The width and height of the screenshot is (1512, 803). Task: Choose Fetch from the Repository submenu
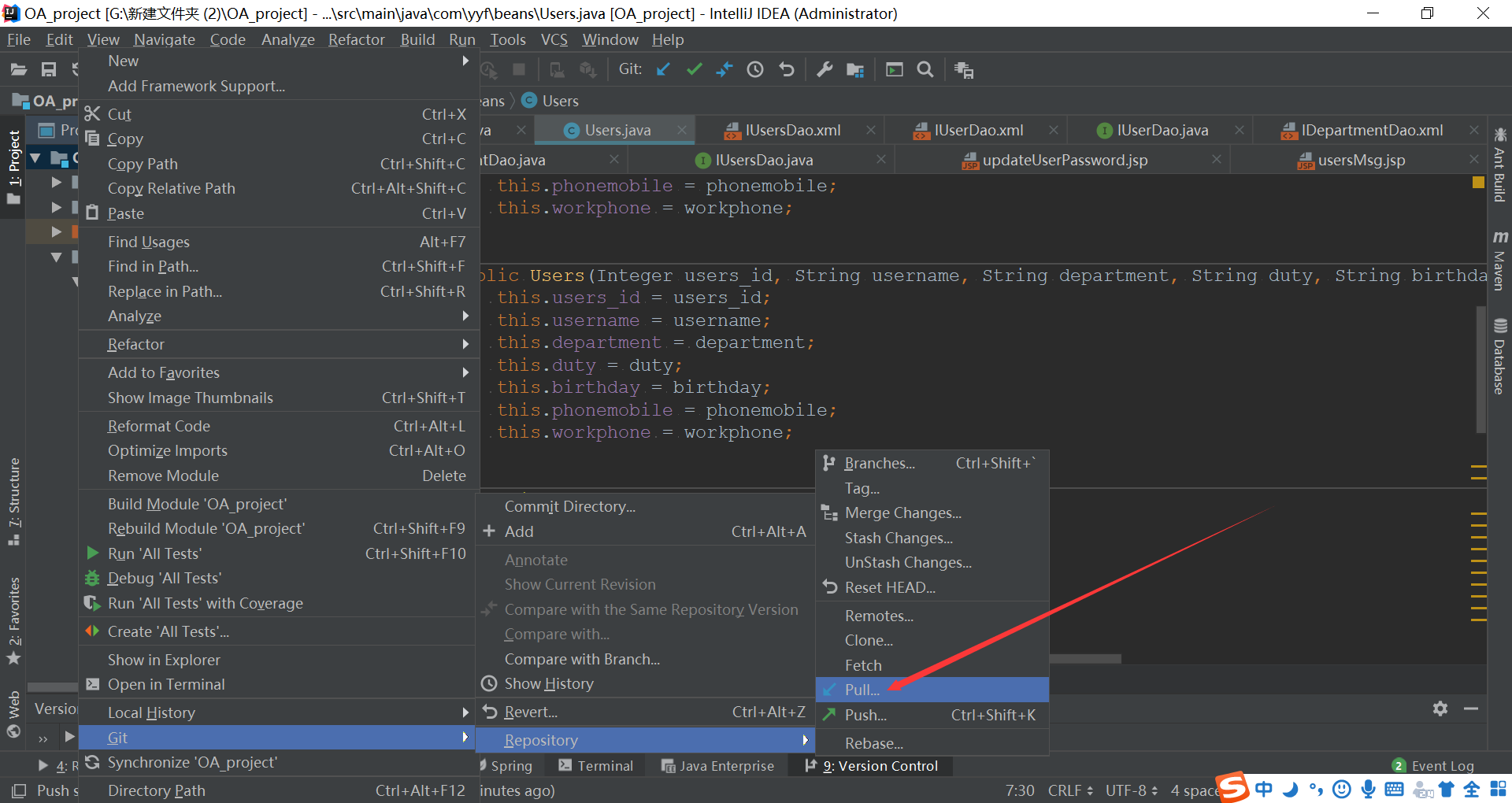(932, 665)
